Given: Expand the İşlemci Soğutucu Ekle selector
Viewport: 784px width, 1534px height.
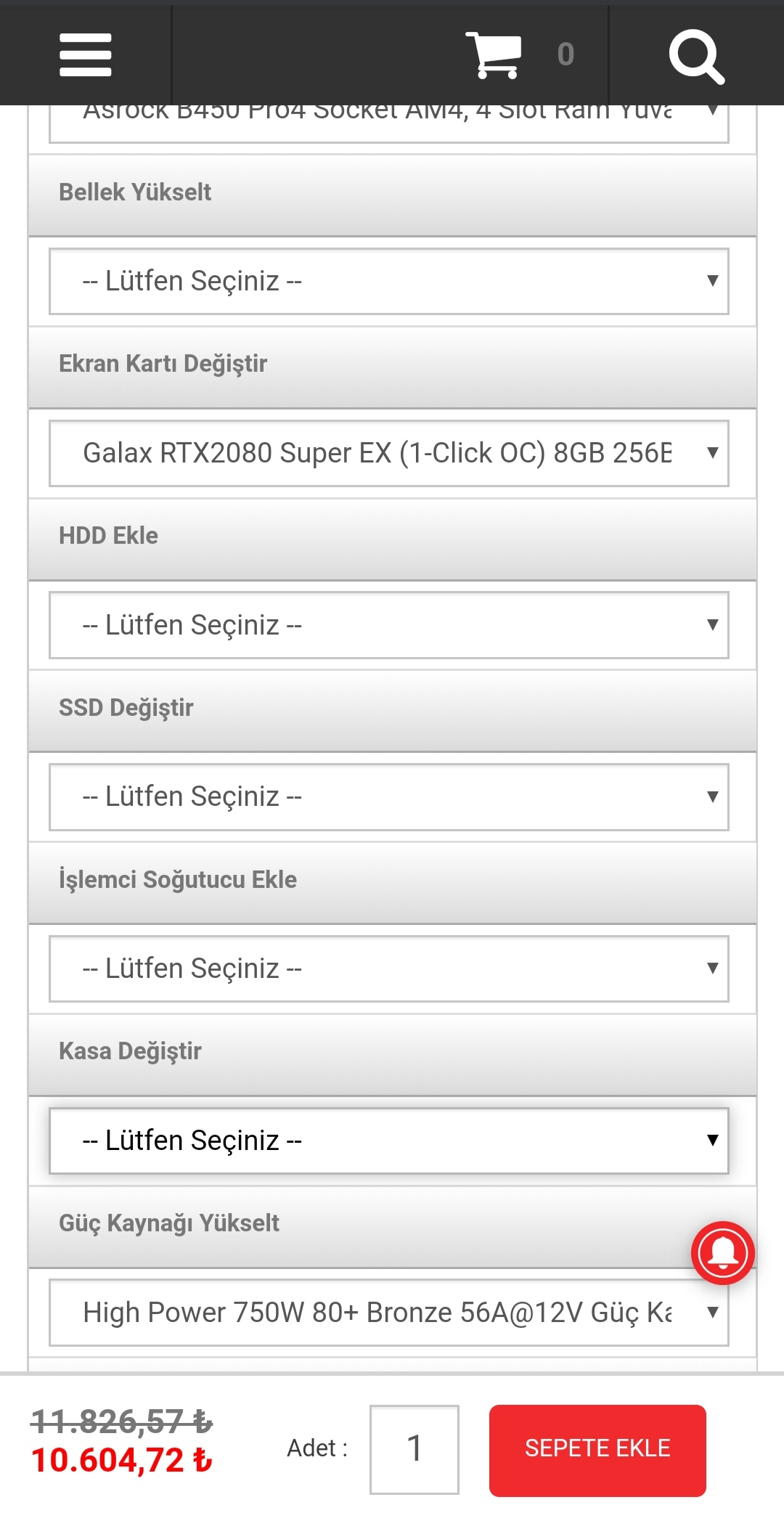Looking at the screenshot, I should [x=388, y=968].
